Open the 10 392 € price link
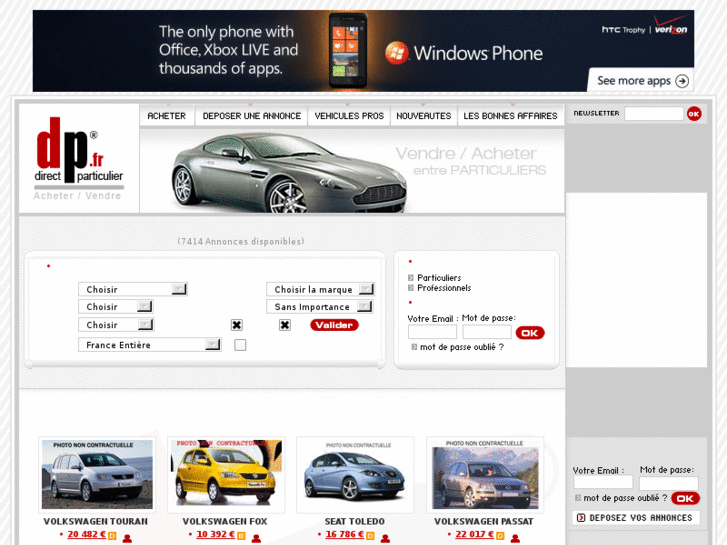 point(216,534)
